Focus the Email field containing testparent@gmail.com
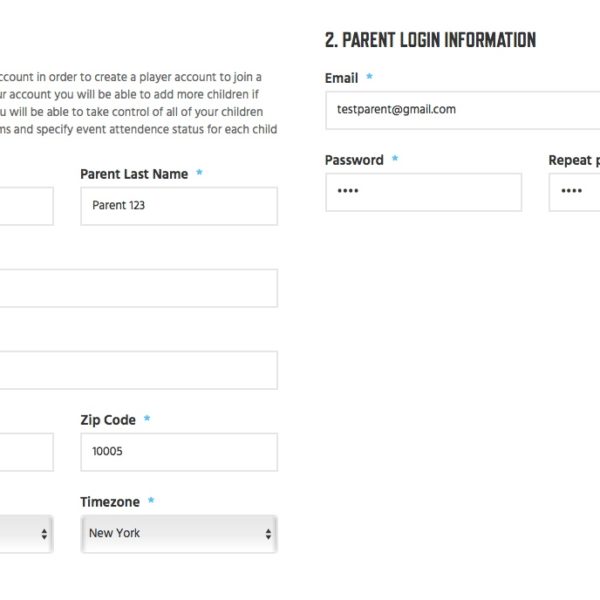This screenshot has width=600, height=600. [463, 110]
